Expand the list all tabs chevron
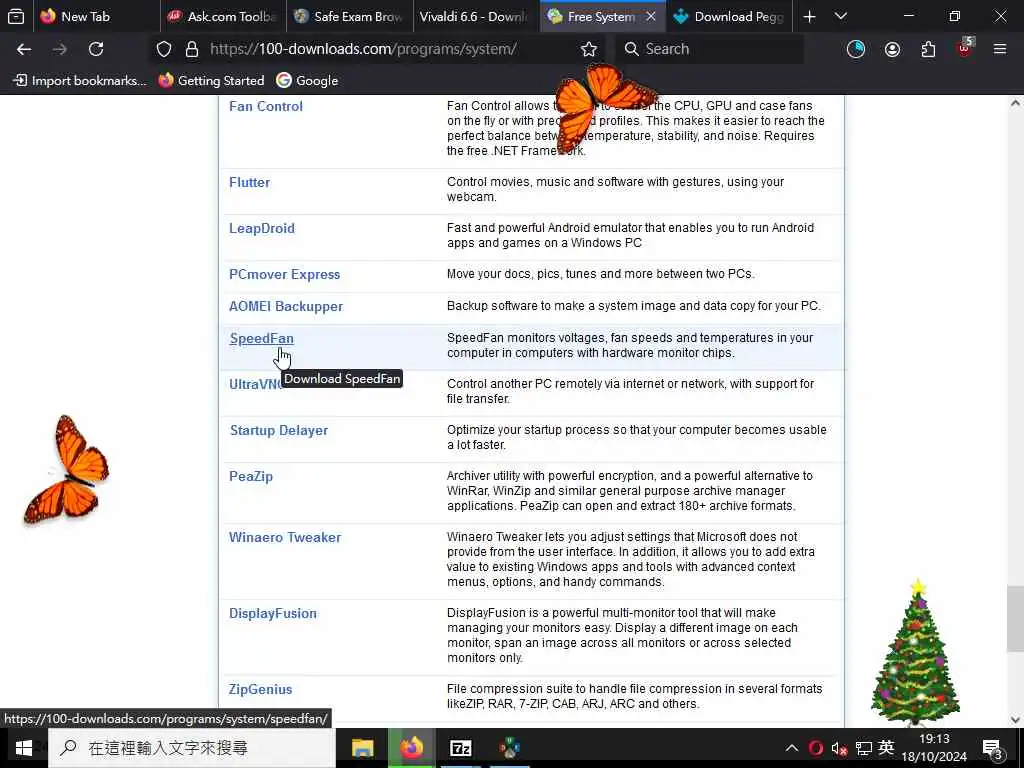 point(841,16)
